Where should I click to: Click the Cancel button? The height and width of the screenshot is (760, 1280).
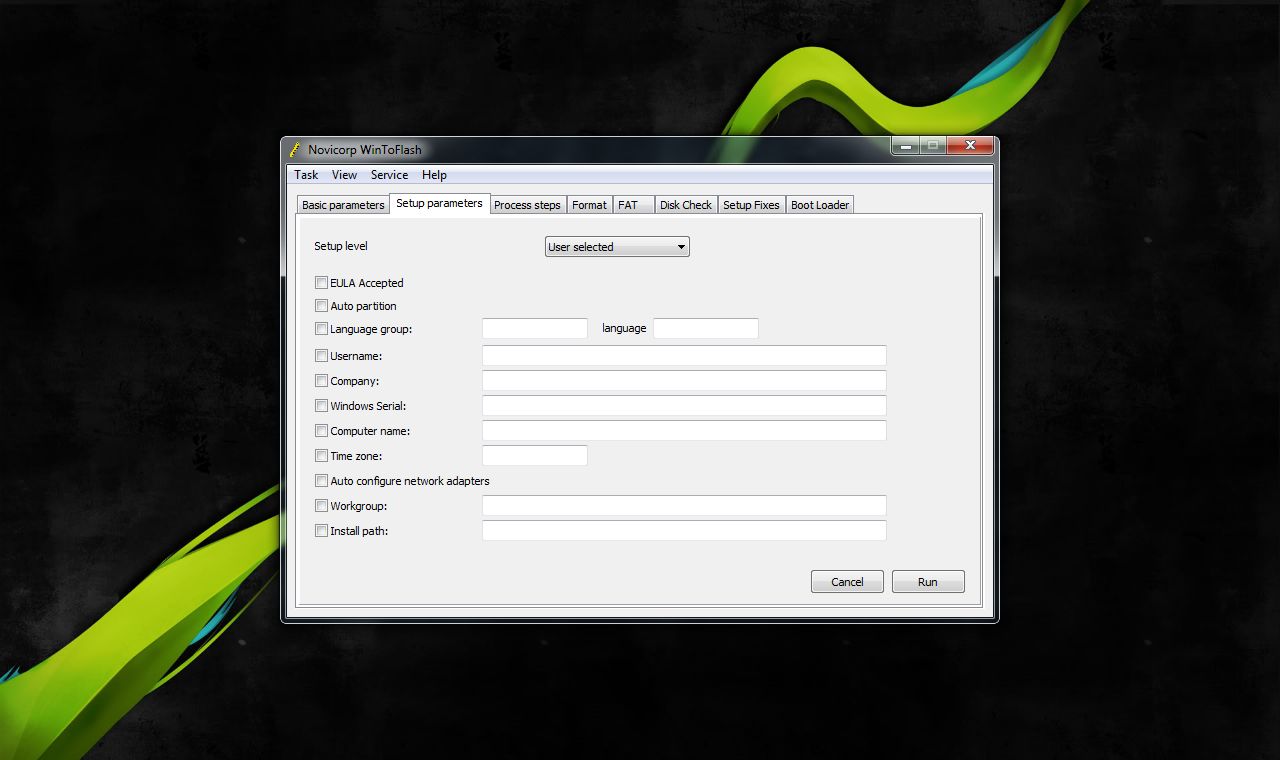pyautogui.click(x=847, y=582)
